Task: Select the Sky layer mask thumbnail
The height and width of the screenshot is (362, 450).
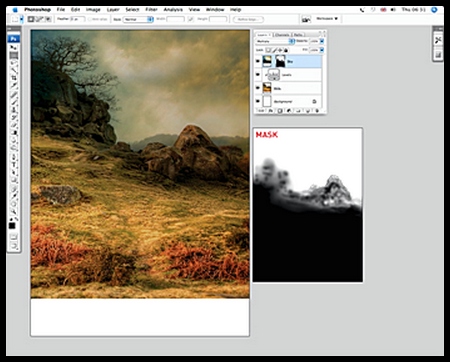Action: tap(280, 61)
